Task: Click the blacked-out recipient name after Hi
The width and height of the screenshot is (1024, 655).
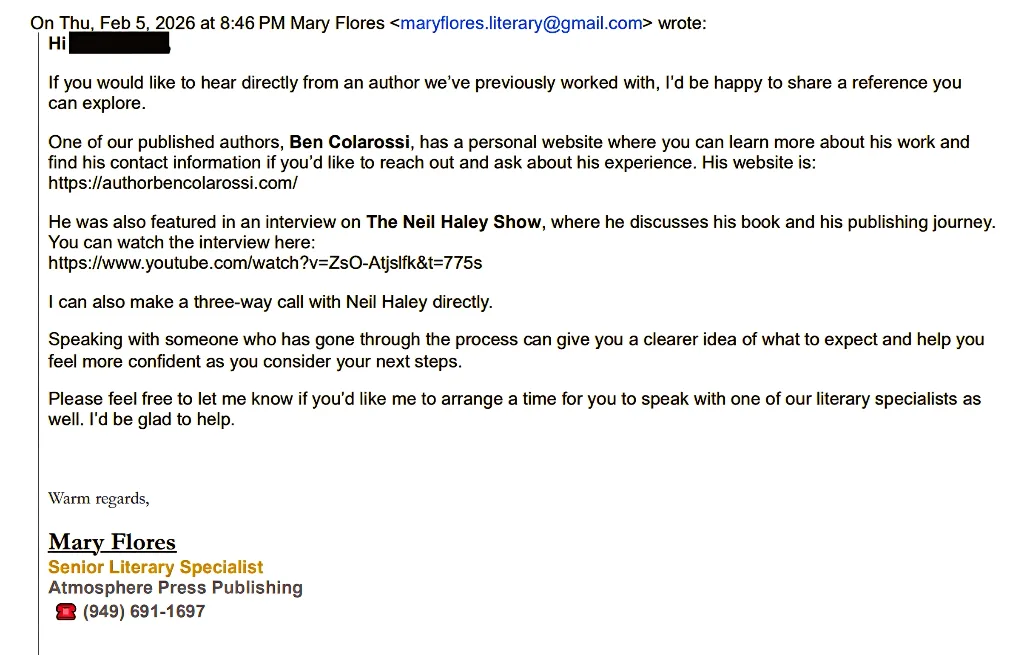Action: (x=119, y=44)
